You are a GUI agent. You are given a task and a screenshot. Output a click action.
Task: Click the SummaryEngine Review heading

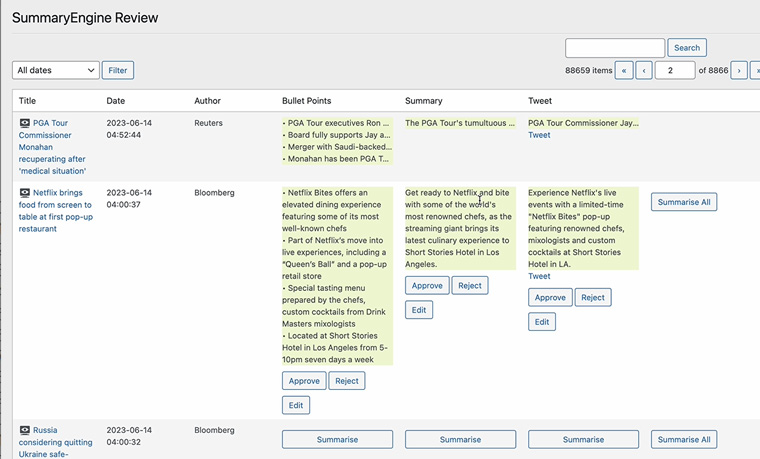coord(85,18)
